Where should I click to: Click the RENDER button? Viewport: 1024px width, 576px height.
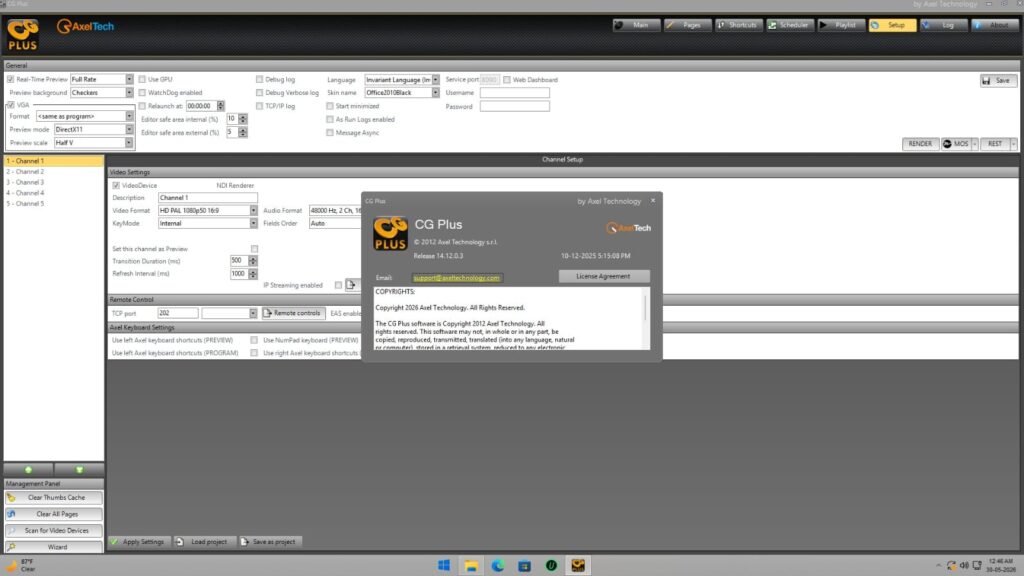pos(920,144)
